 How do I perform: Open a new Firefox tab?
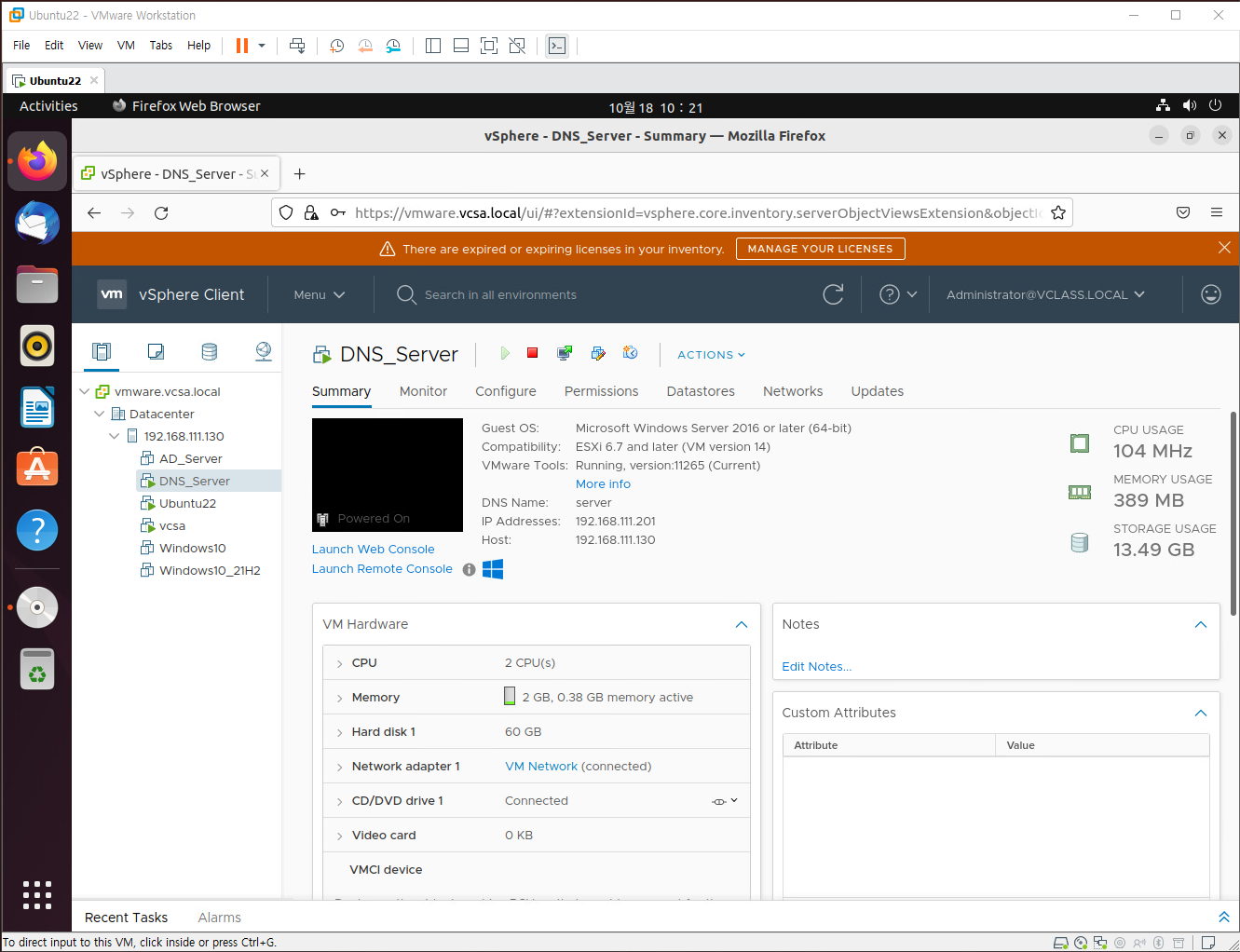tap(299, 174)
